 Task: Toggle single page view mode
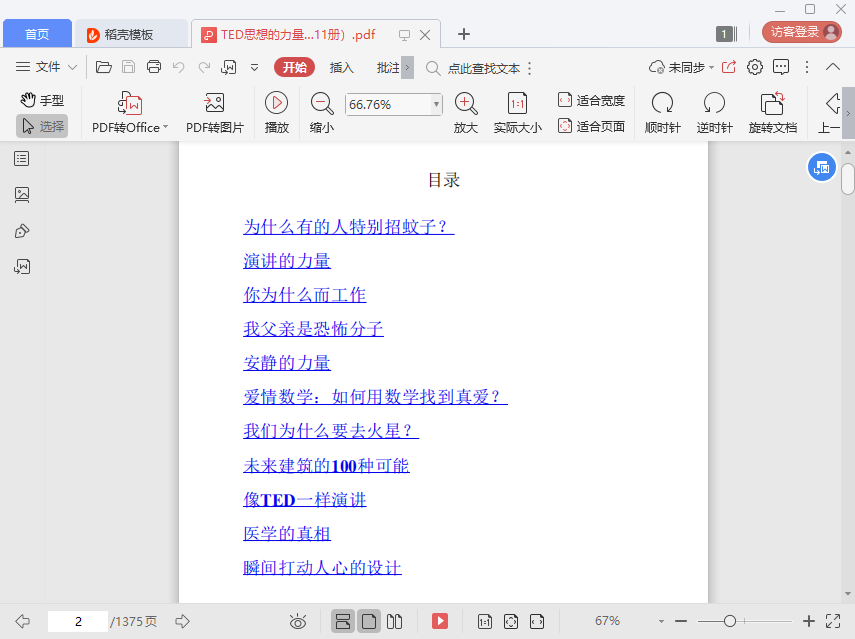click(x=369, y=621)
